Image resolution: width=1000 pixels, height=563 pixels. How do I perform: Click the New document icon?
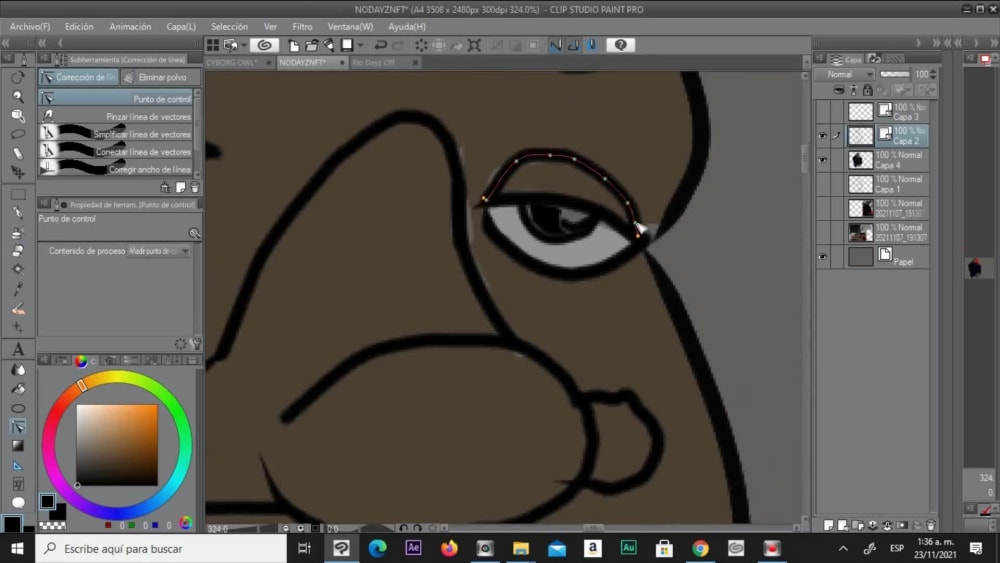[x=294, y=45]
